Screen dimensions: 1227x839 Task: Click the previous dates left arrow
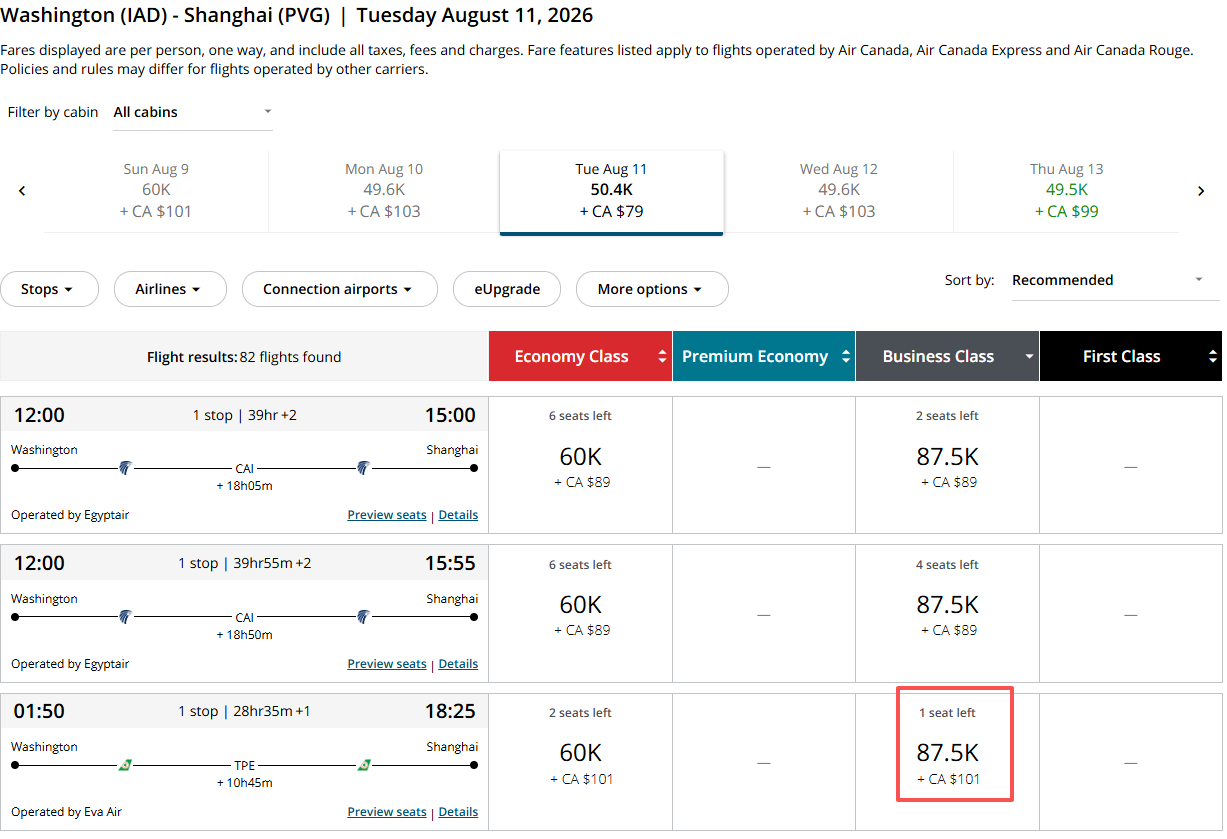(22, 191)
